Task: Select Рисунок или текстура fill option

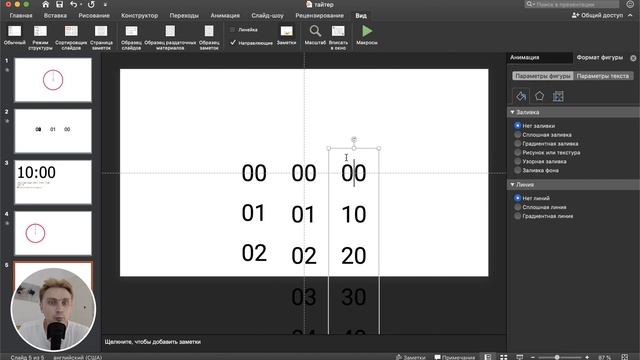Action: (x=518, y=153)
